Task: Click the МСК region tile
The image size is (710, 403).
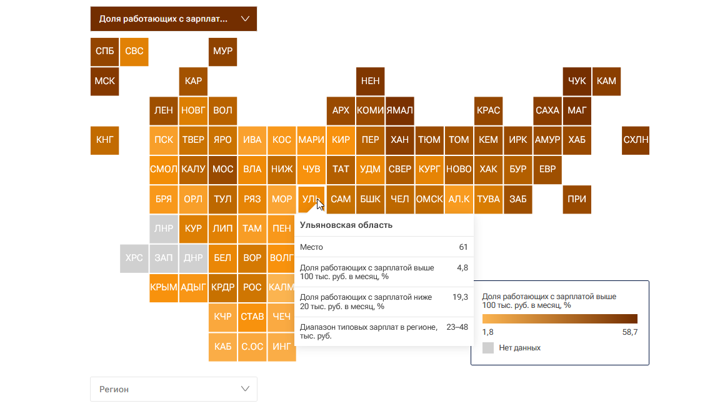Action: point(105,81)
